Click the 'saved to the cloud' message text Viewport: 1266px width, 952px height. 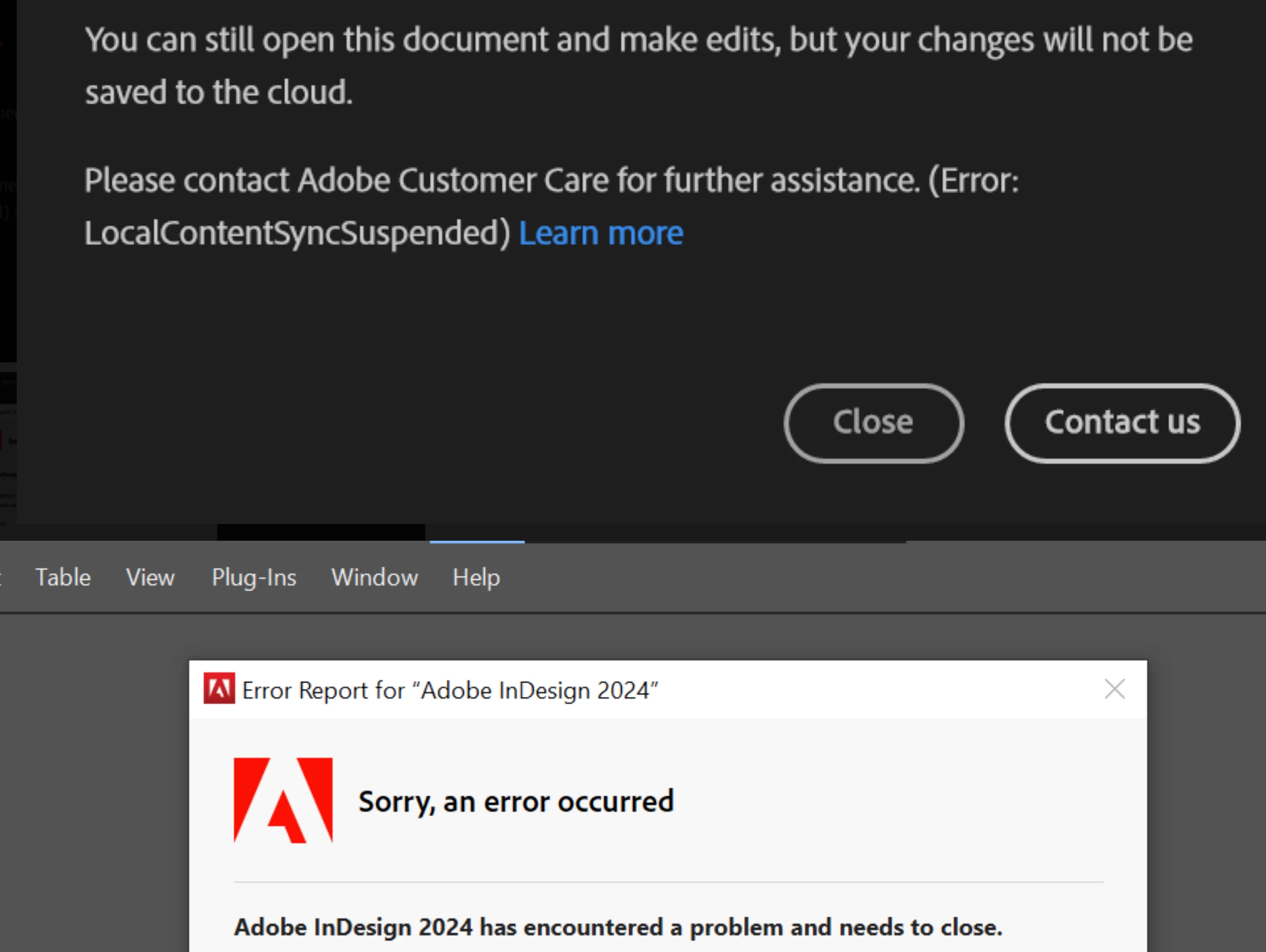tap(218, 92)
